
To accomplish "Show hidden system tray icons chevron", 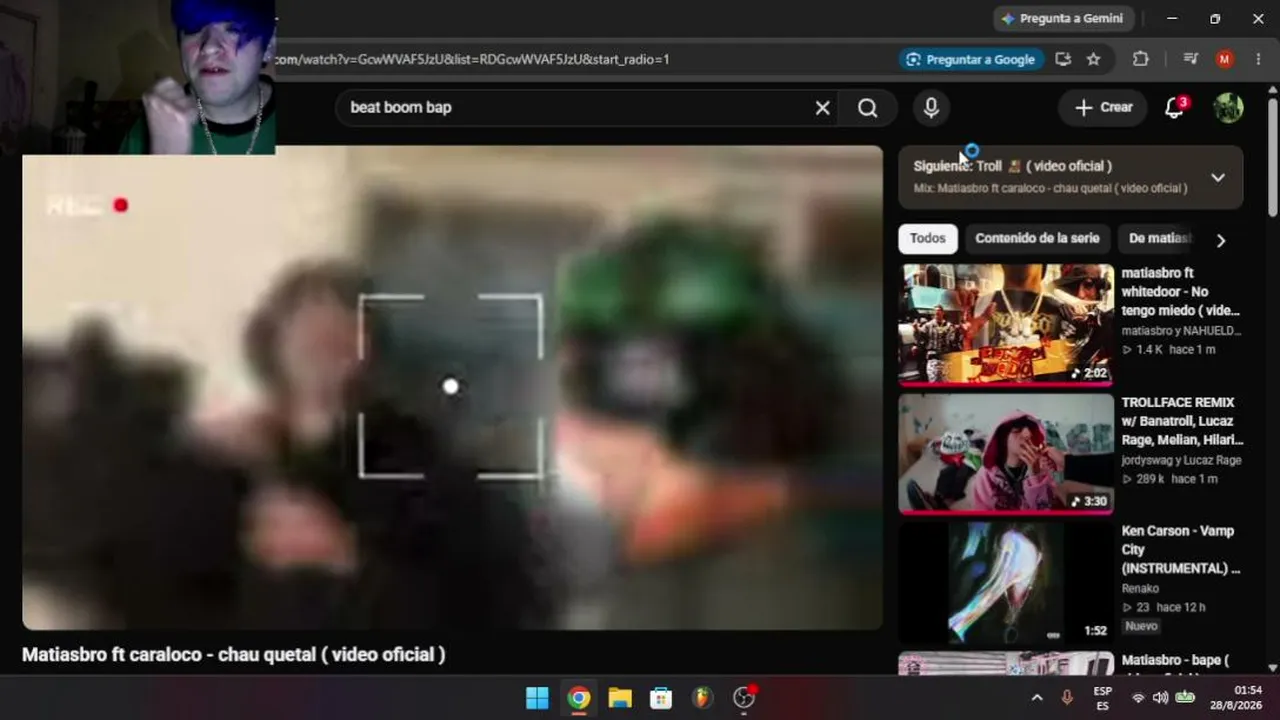I will [1037, 698].
